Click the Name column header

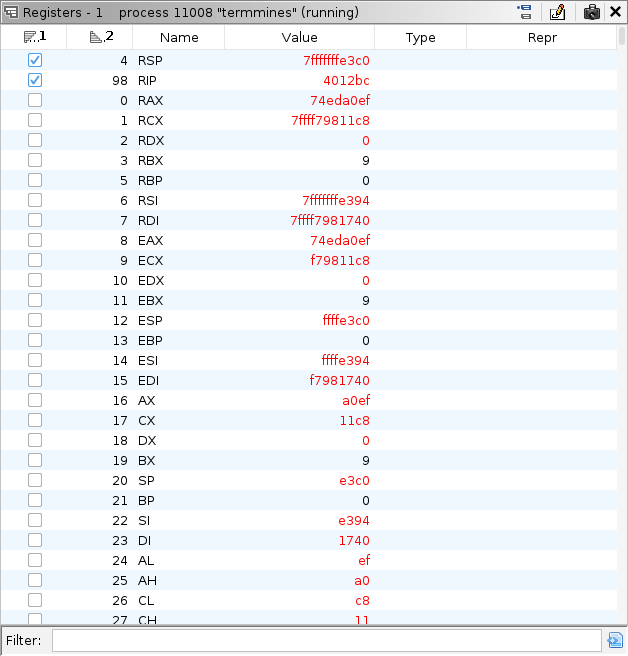179,37
